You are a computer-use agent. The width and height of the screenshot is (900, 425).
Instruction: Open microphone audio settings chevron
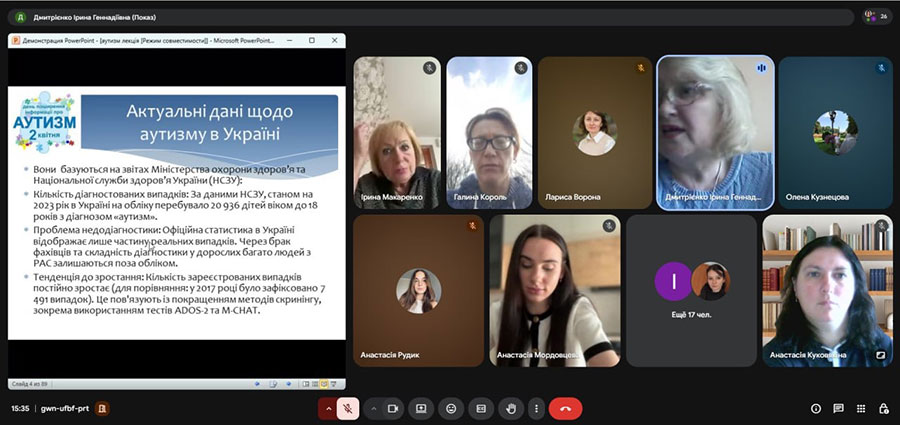(328, 408)
